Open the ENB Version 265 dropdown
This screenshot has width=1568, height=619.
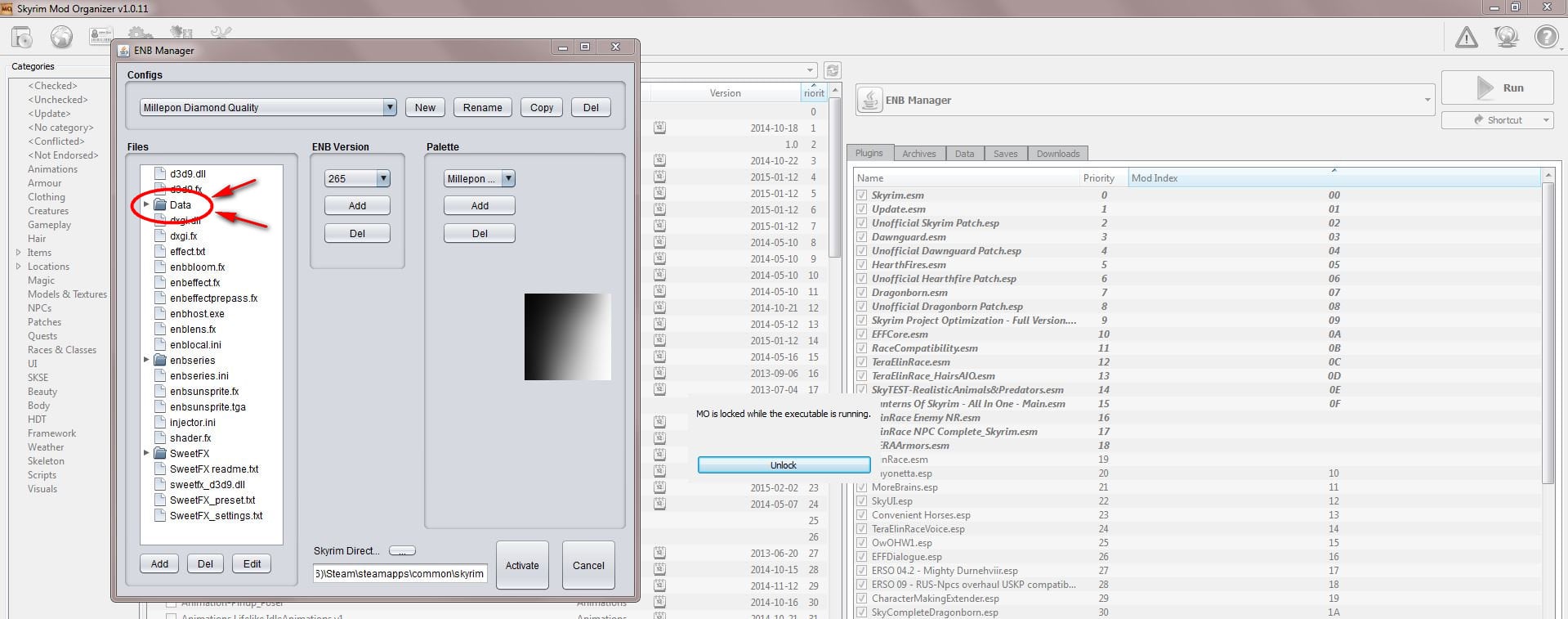pyautogui.click(x=357, y=178)
